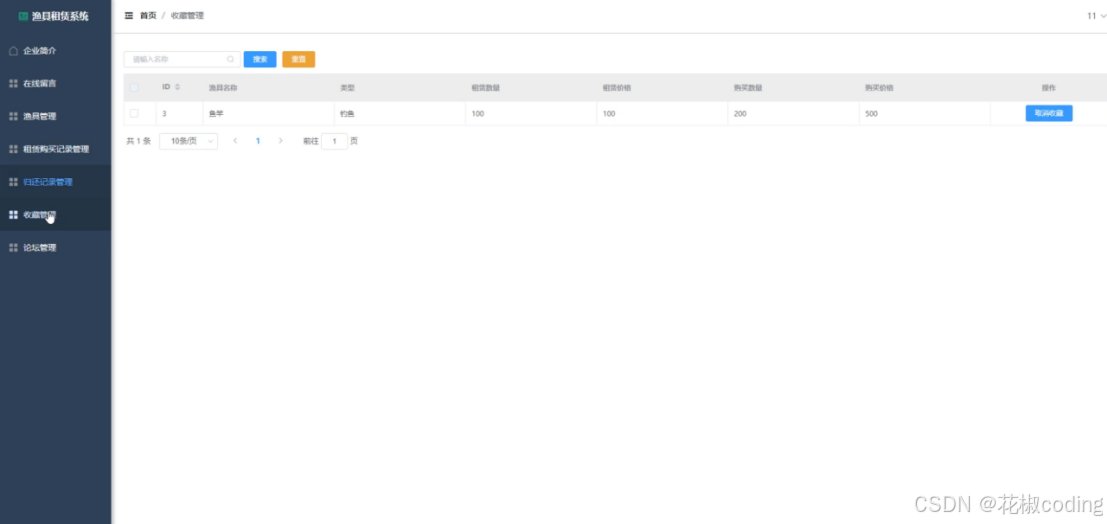
Task: Open 归还记录管理 in the sidebar
Action: pyautogui.click(x=56, y=181)
